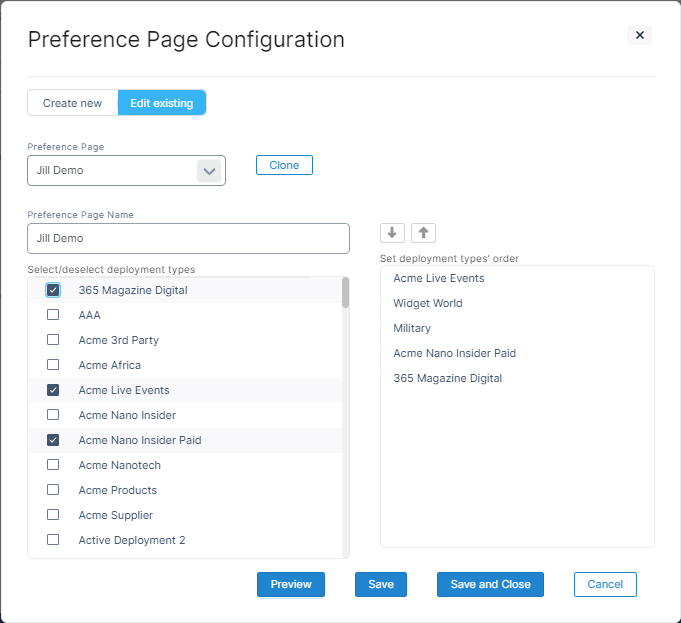Viewport: 681px width, 623px height.
Task: Uncheck the 365 Magazine Digital checkbox
Action: (x=54, y=290)
